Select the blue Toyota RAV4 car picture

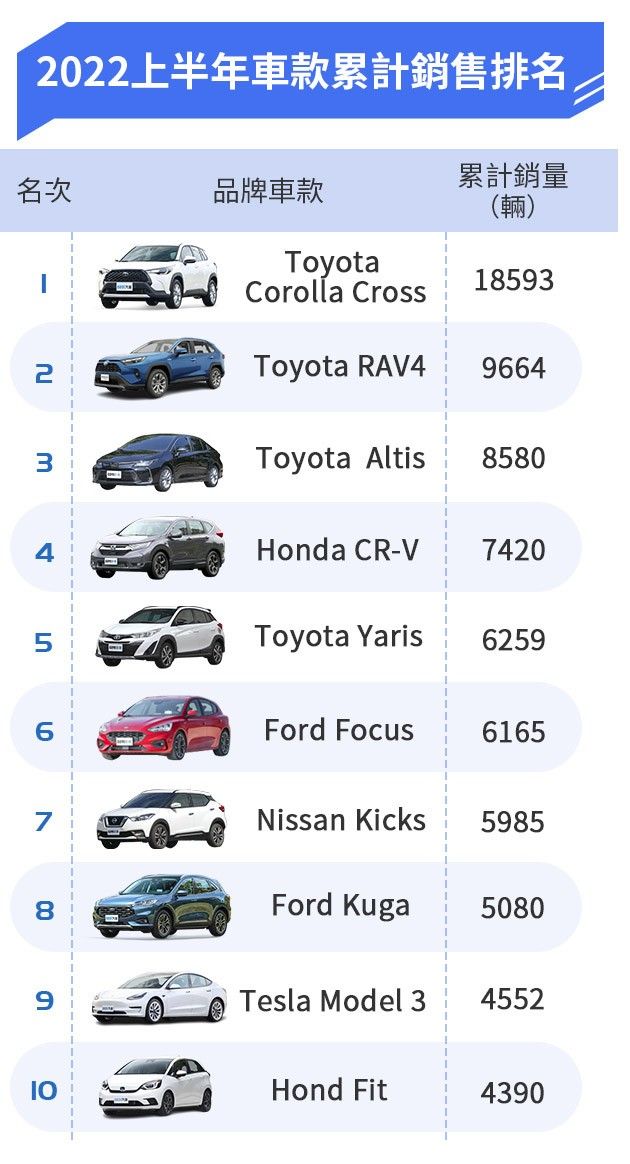tap(159, 367)
